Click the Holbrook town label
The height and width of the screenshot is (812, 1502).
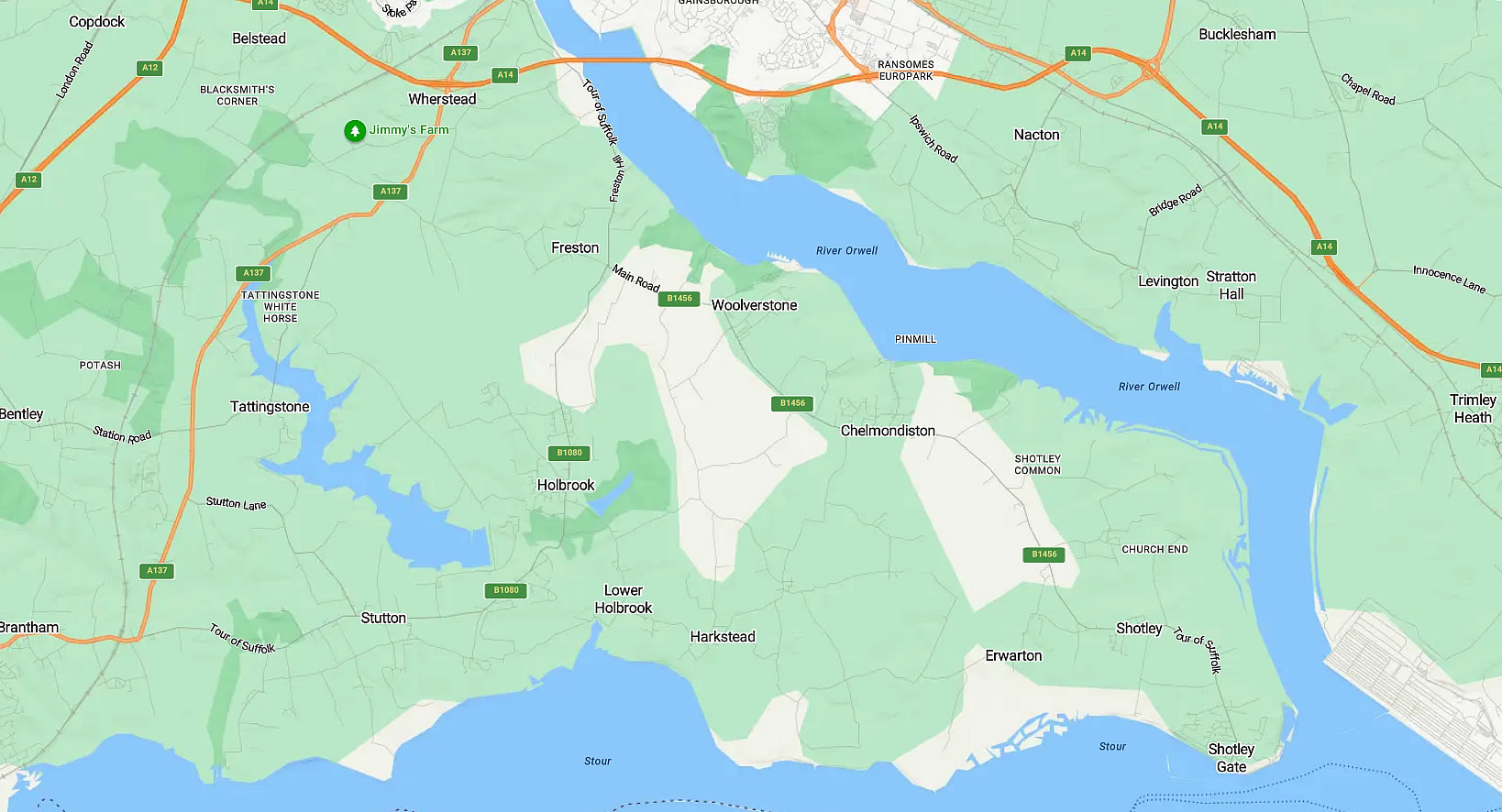click(x=566, y=485)
